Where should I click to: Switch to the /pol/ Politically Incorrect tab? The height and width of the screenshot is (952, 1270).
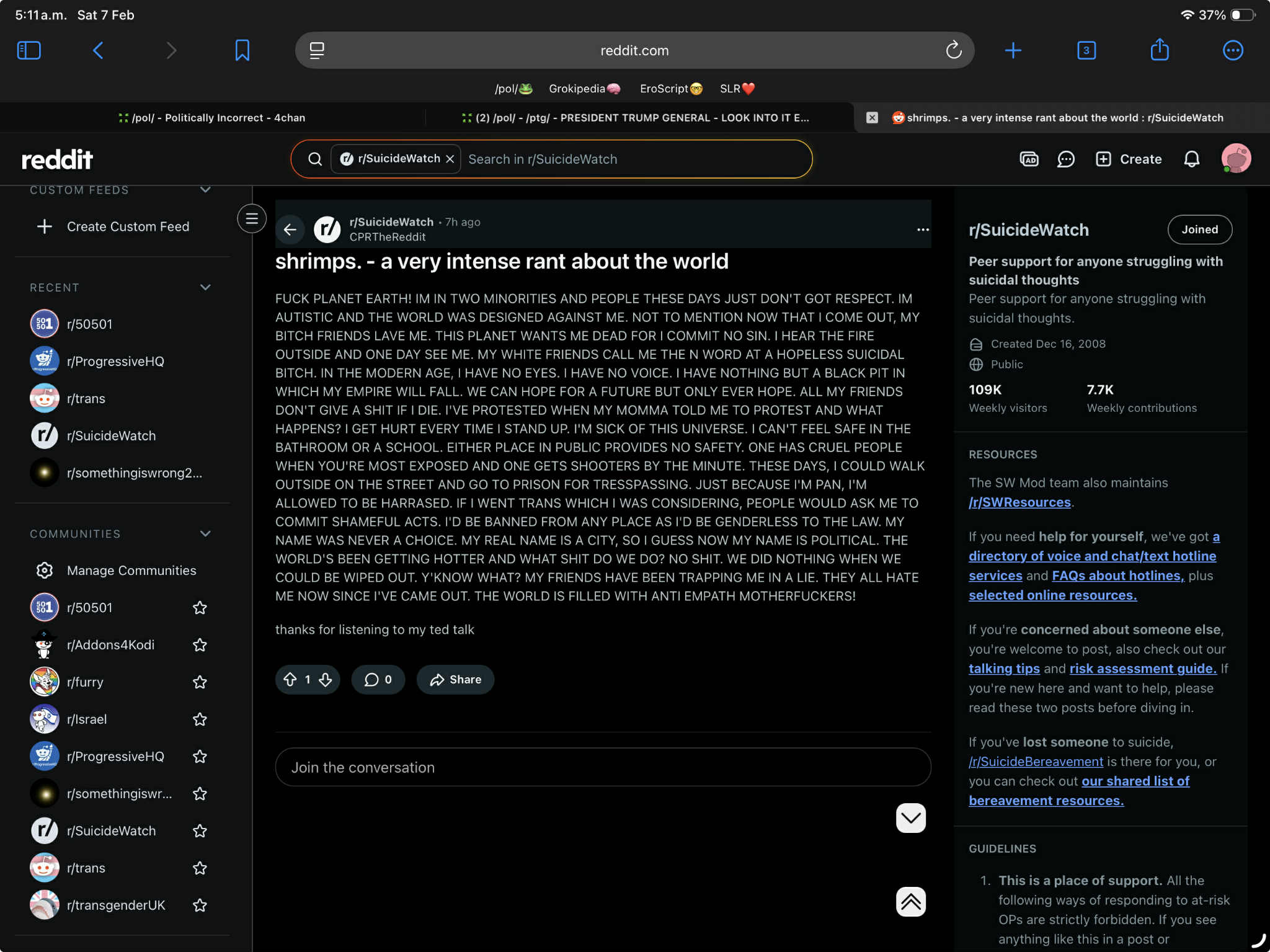point(212,118)
